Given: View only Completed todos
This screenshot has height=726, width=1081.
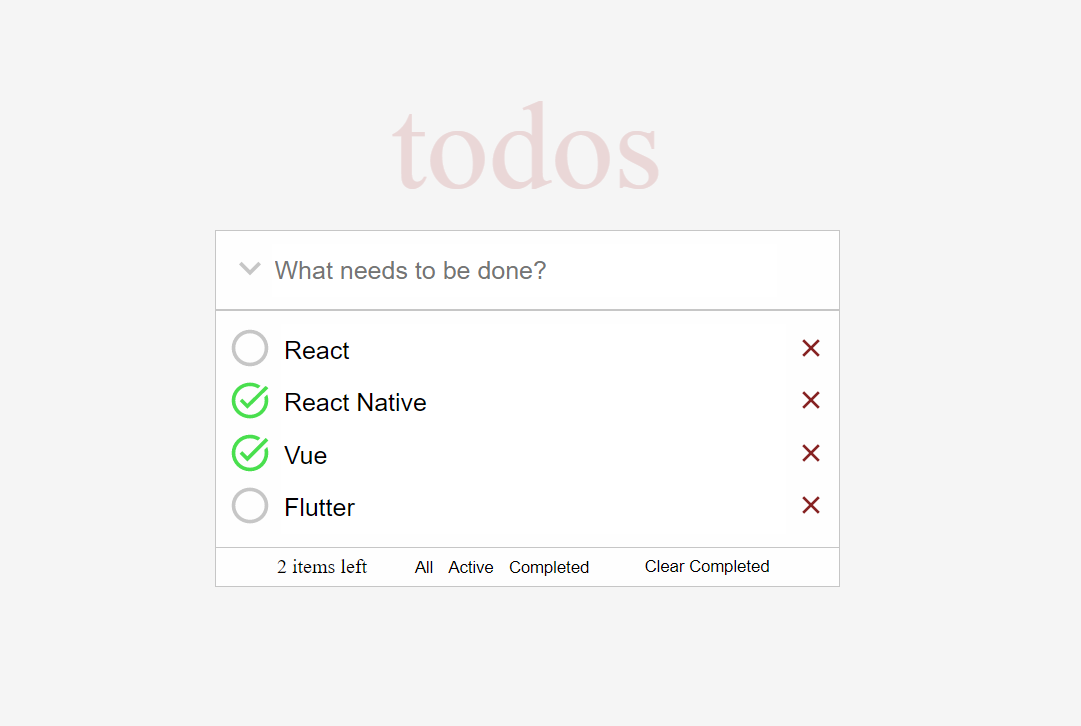Looking at the screenshot, I should [x=549, y=567].
